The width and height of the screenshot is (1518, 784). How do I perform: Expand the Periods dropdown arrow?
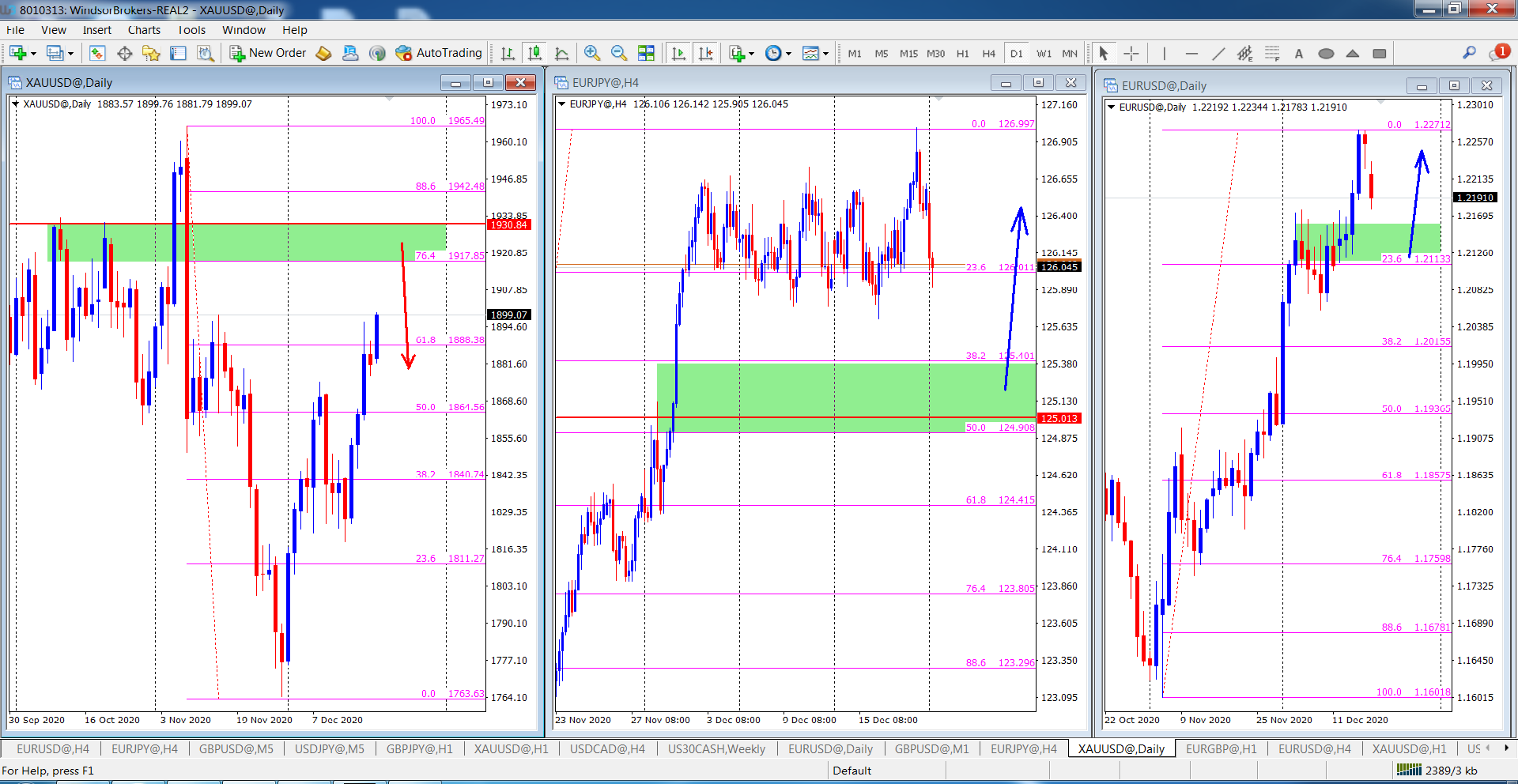click(x=788, y=54)
